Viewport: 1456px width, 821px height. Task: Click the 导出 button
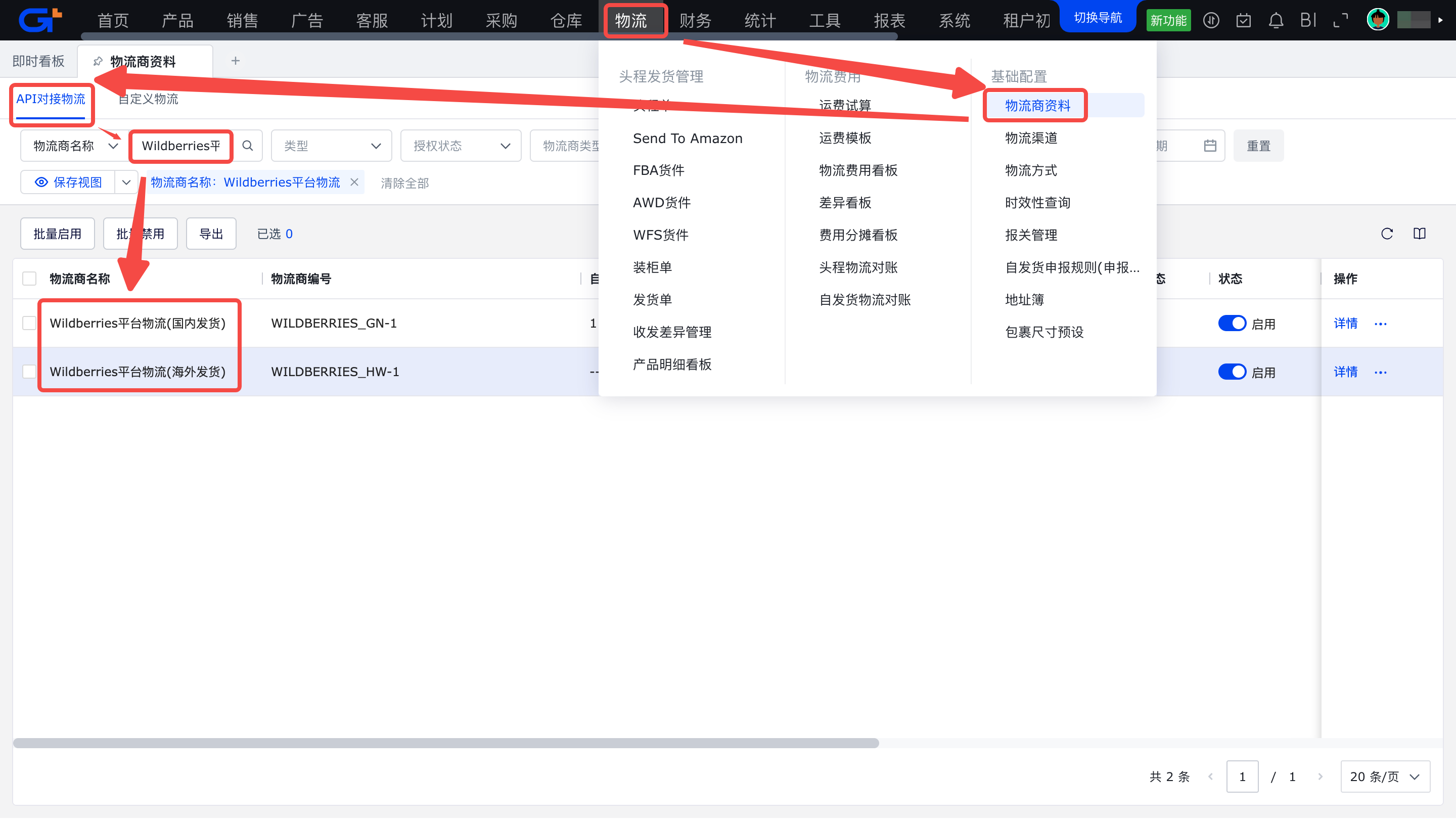[211, 234]
